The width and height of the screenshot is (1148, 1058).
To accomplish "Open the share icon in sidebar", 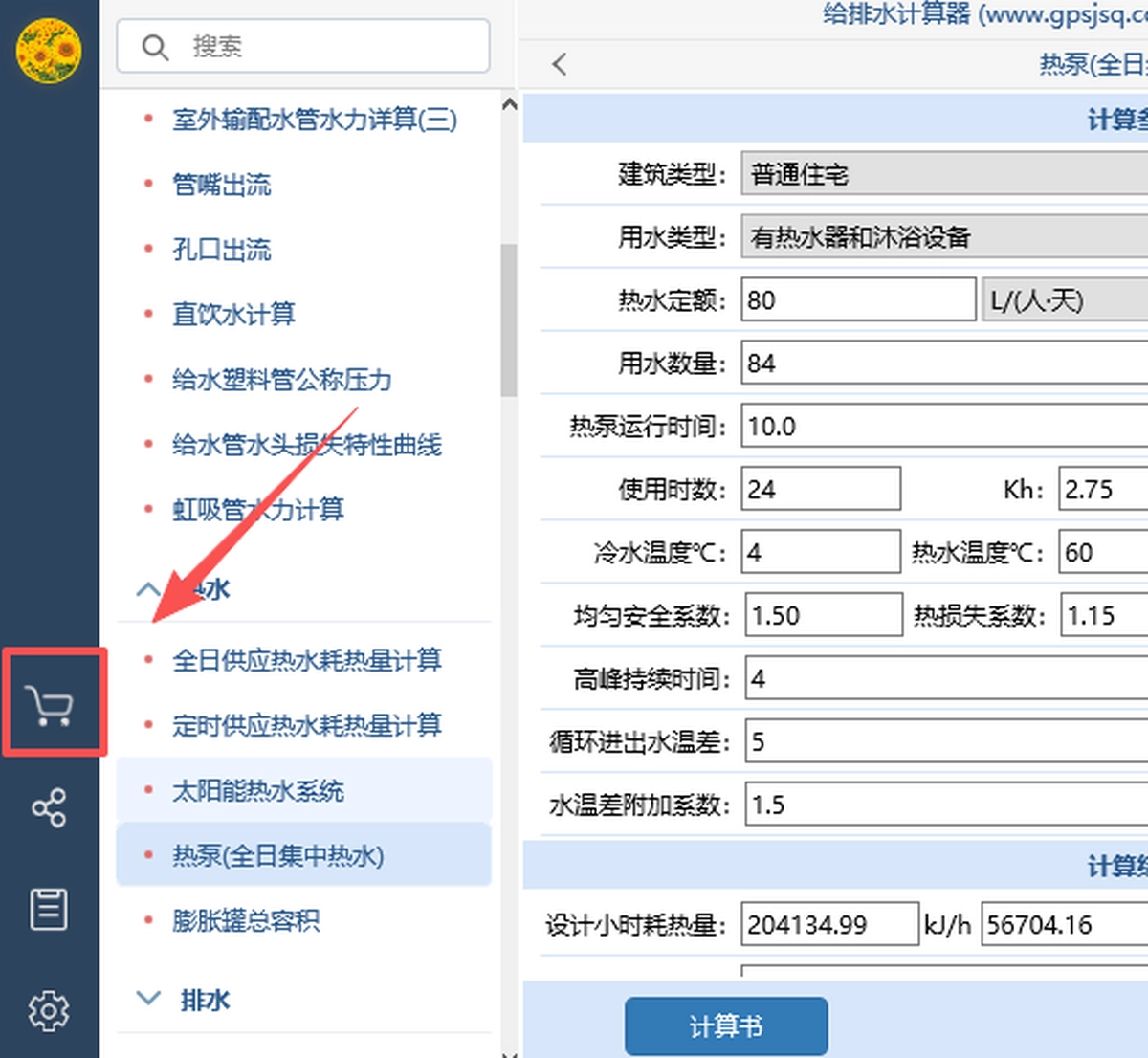I will [x=49, y=808].
